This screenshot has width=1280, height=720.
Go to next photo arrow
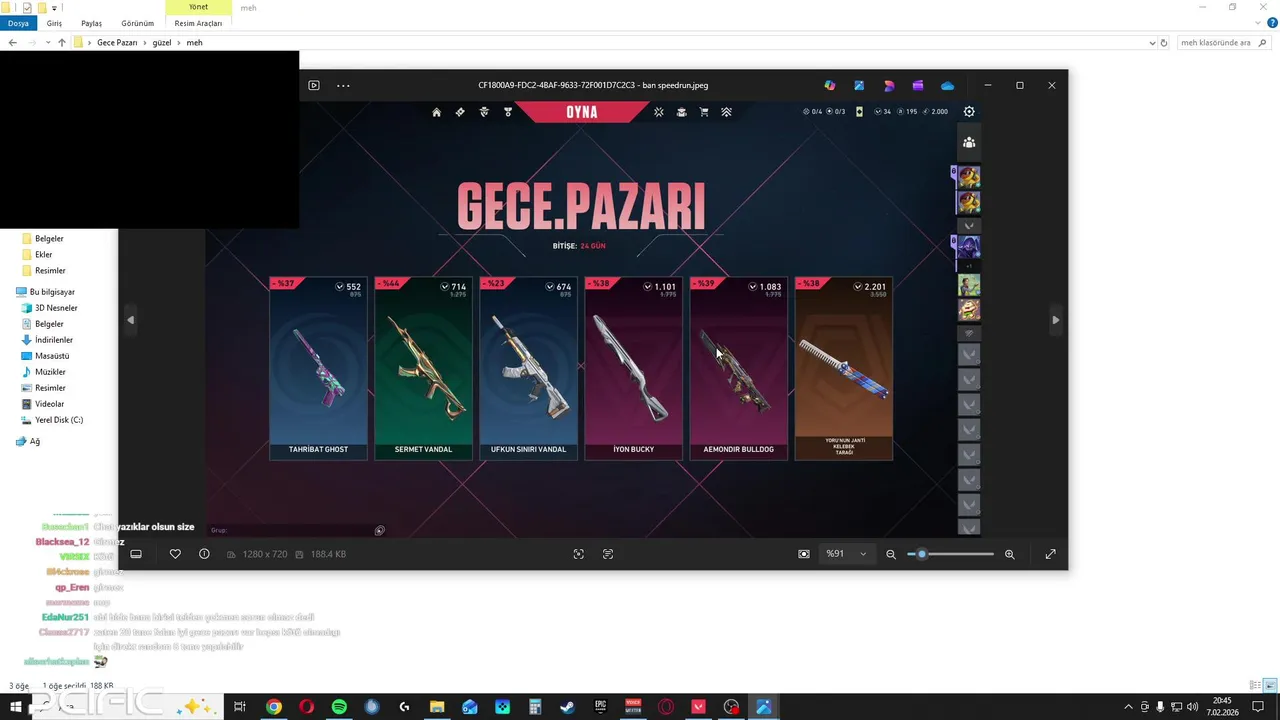coord(1056,320)
